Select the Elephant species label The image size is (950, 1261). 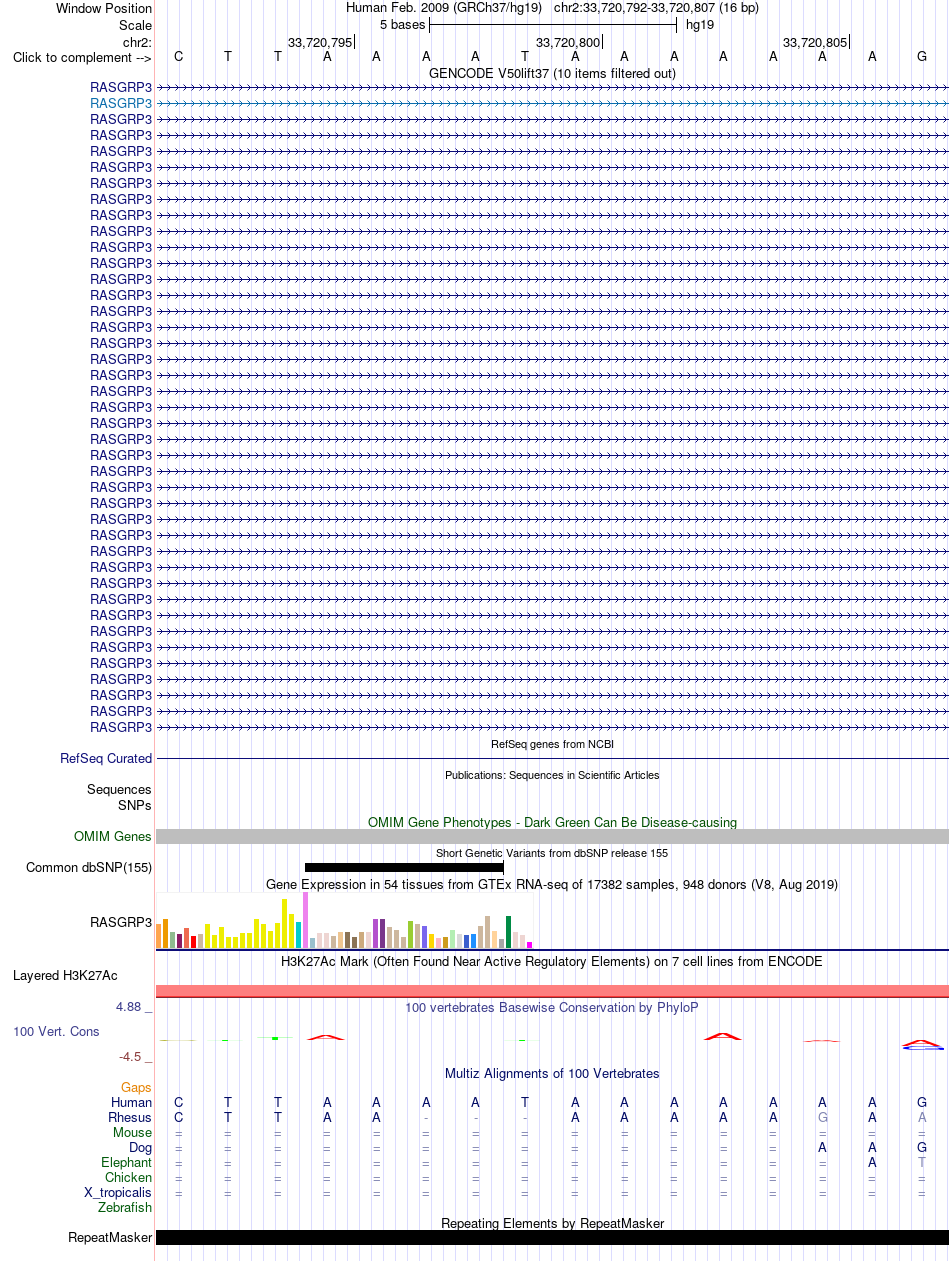(127, 1163)
